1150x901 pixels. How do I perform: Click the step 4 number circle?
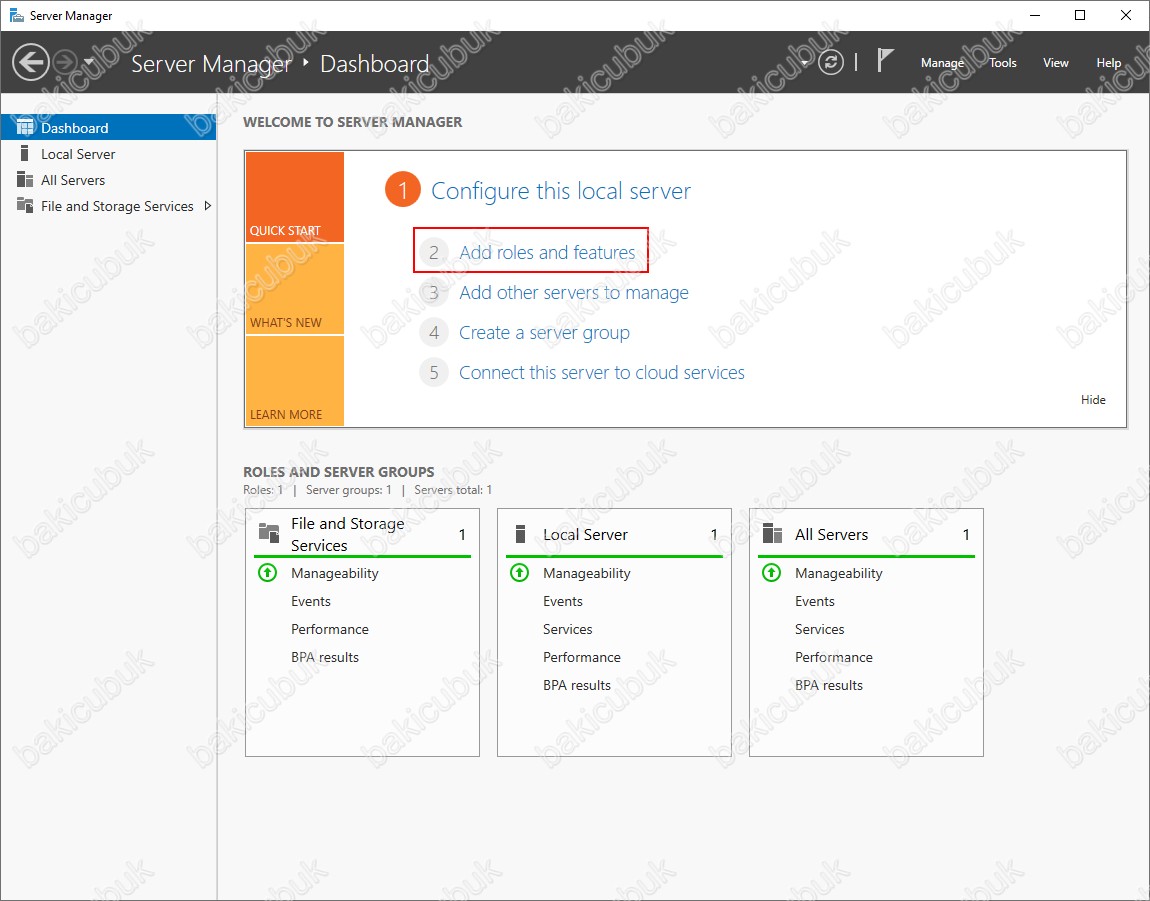433,332
